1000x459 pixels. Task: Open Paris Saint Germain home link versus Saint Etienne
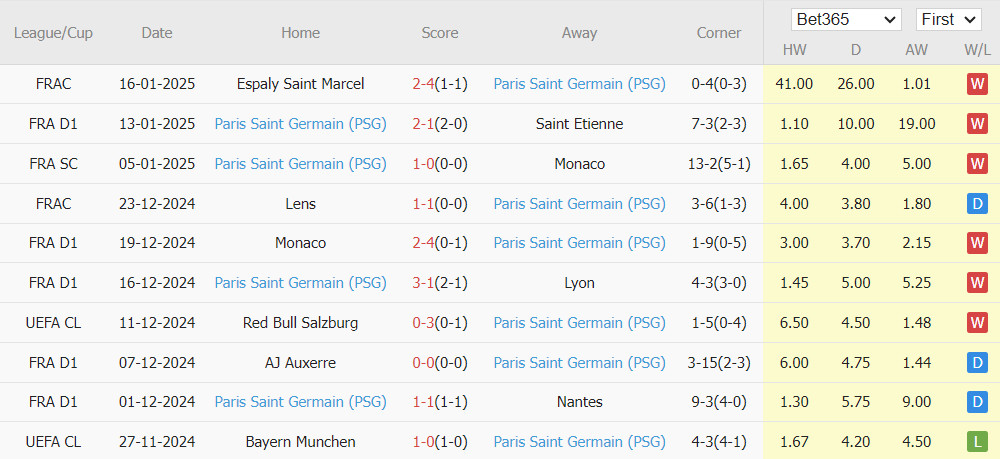300,124
